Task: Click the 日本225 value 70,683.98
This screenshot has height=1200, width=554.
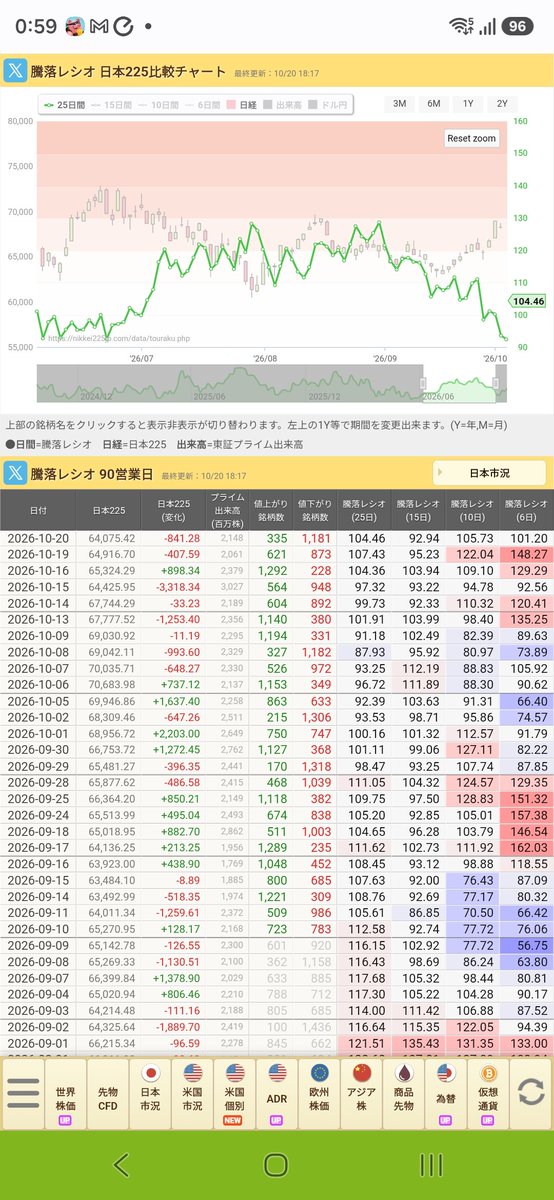Action: (112, 684)
